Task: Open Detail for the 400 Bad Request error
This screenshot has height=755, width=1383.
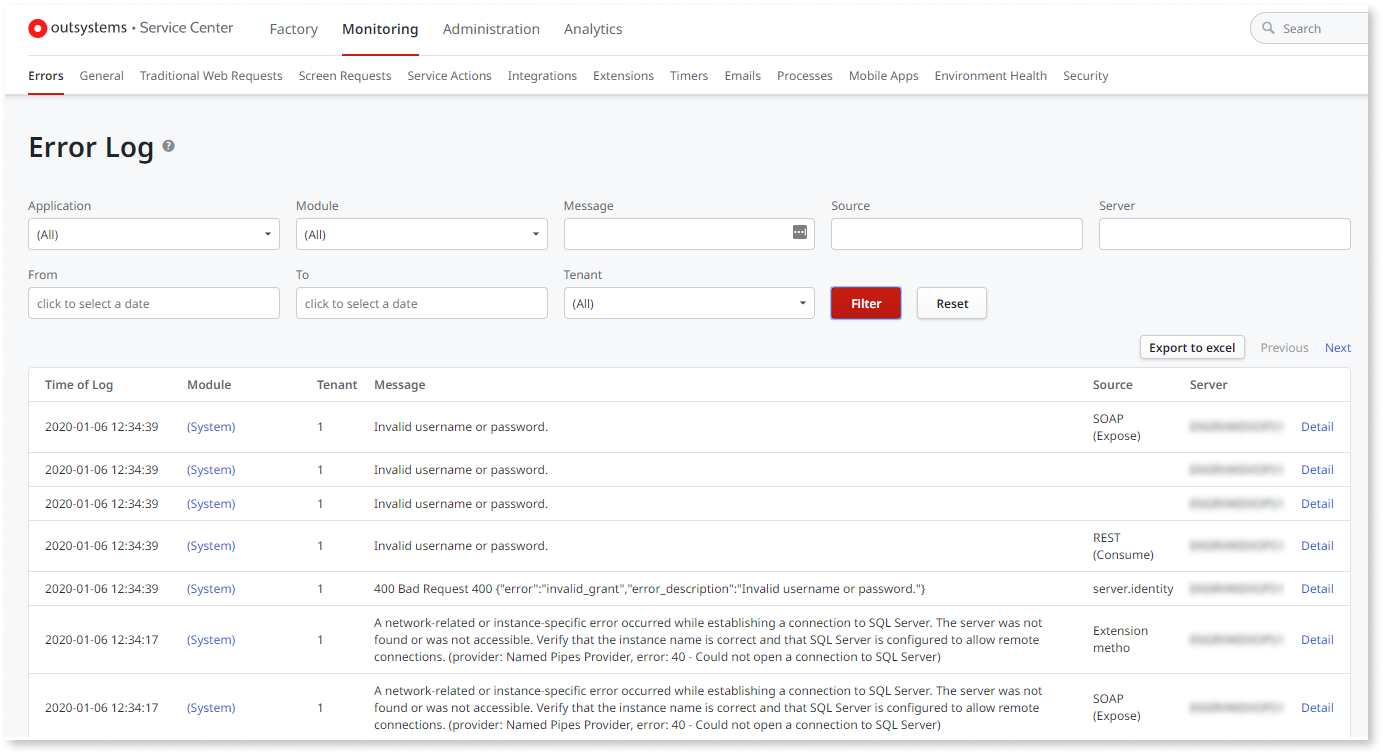Action: click(x=1317, y=588)
